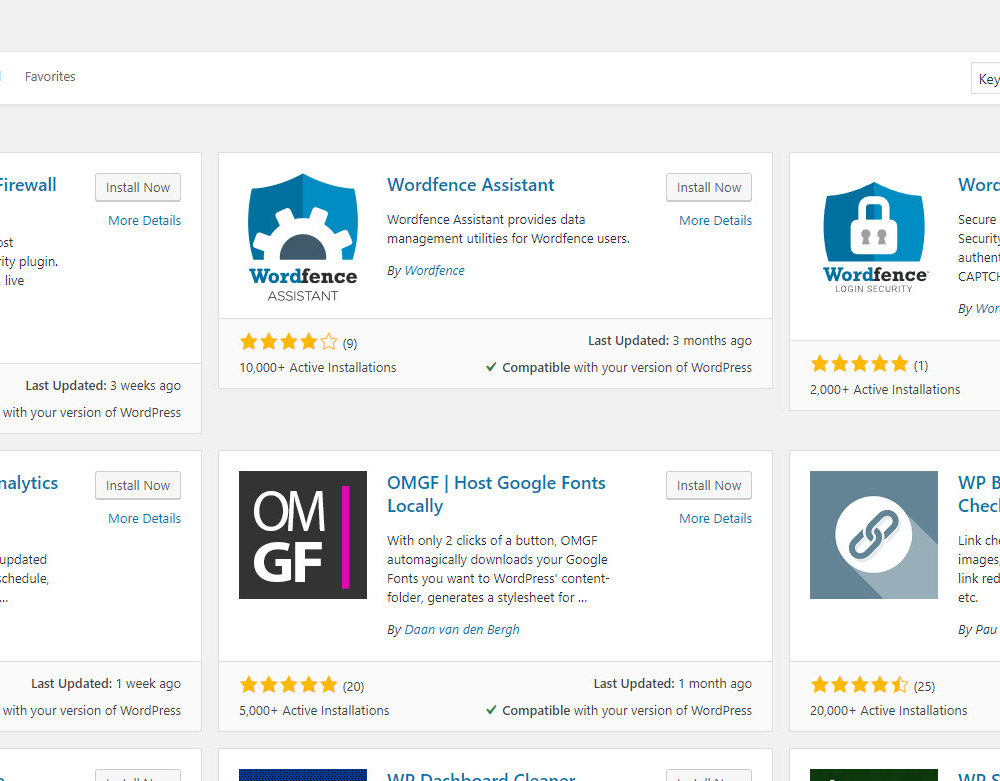The height and width of the screenshot is (781, 1000).
Task: Open the Keyword search type dropdown
Action: pos(987,79)
